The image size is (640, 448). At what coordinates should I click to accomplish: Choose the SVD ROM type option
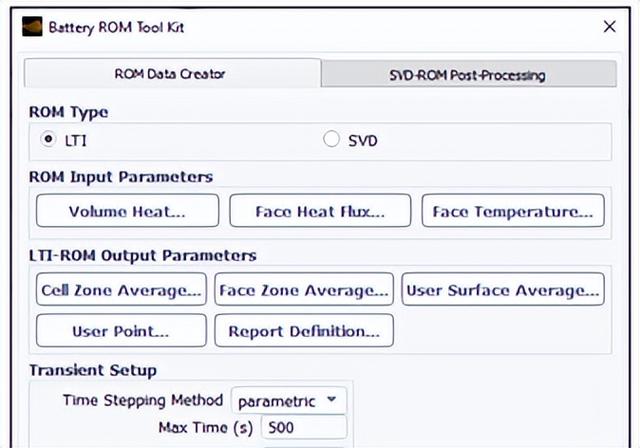[x=332, y=140]
